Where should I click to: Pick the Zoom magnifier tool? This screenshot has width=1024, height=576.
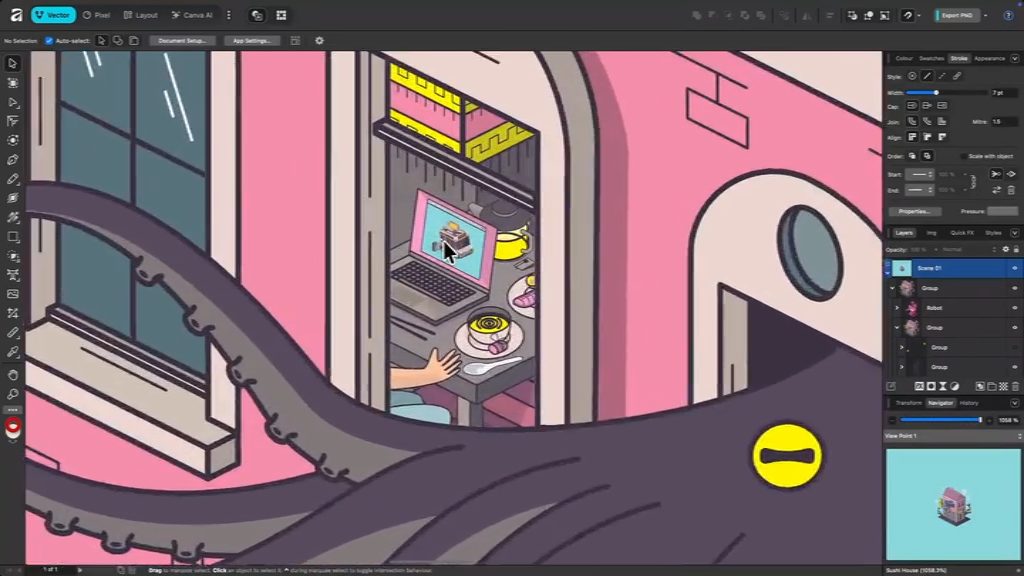point(13,394)
